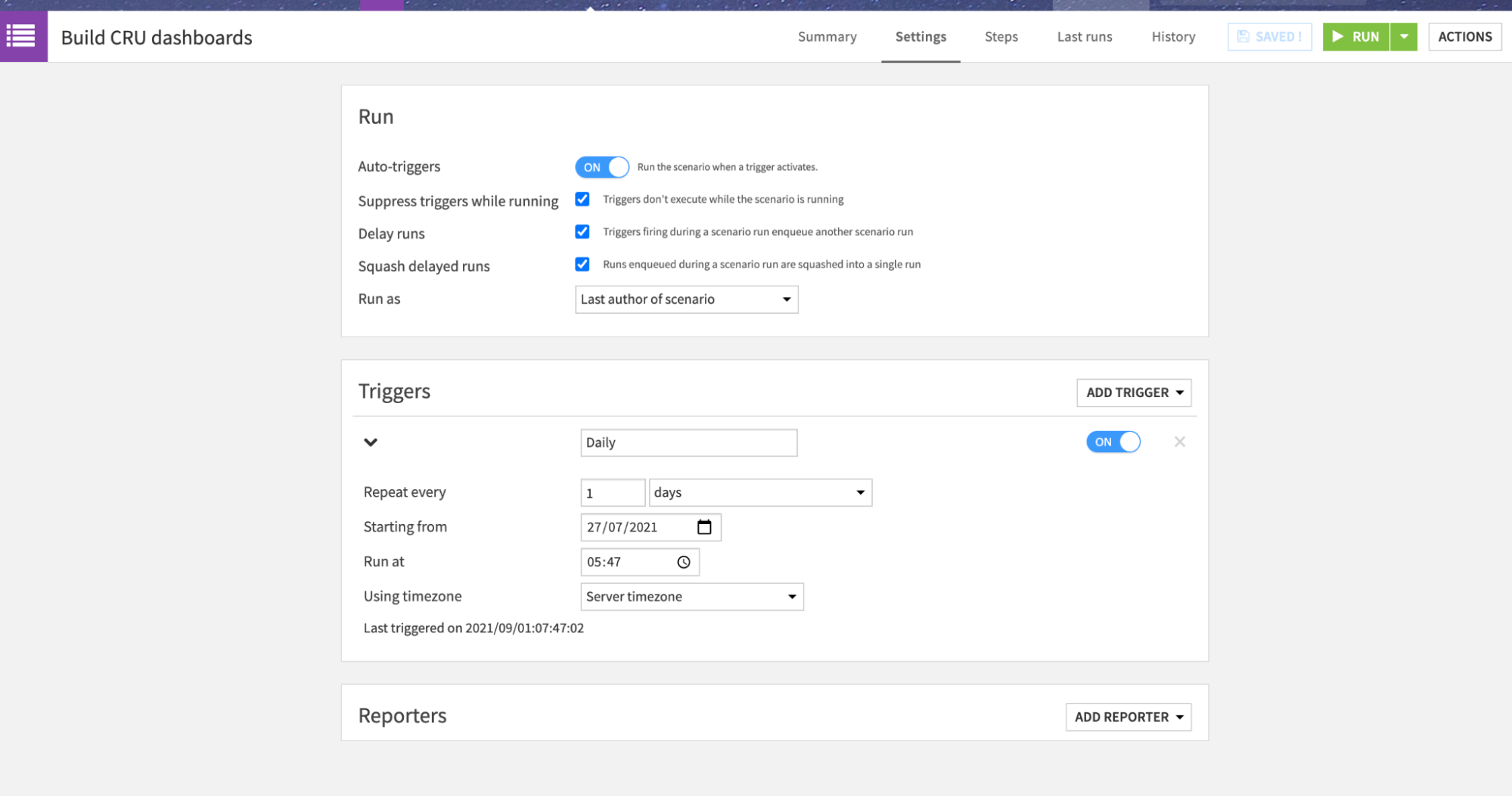This screenshot has height=797, width=1512.
Task: Open the repeat unit days dropdown
Action: coord(760,492)
